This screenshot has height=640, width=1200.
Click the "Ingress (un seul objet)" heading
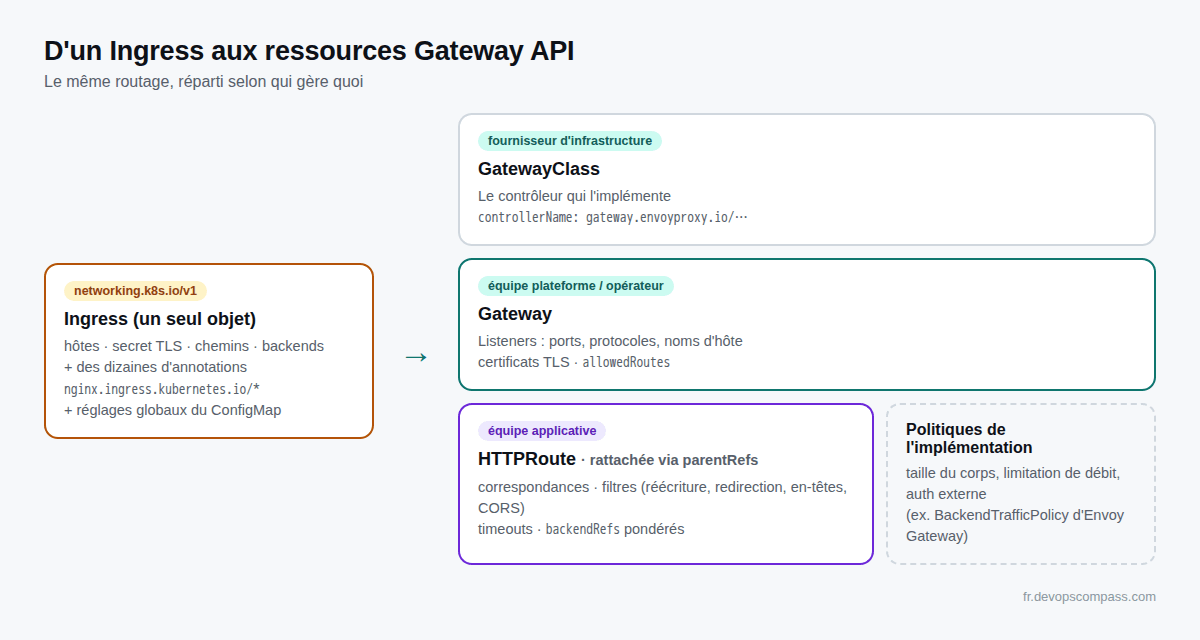(160, 319)
